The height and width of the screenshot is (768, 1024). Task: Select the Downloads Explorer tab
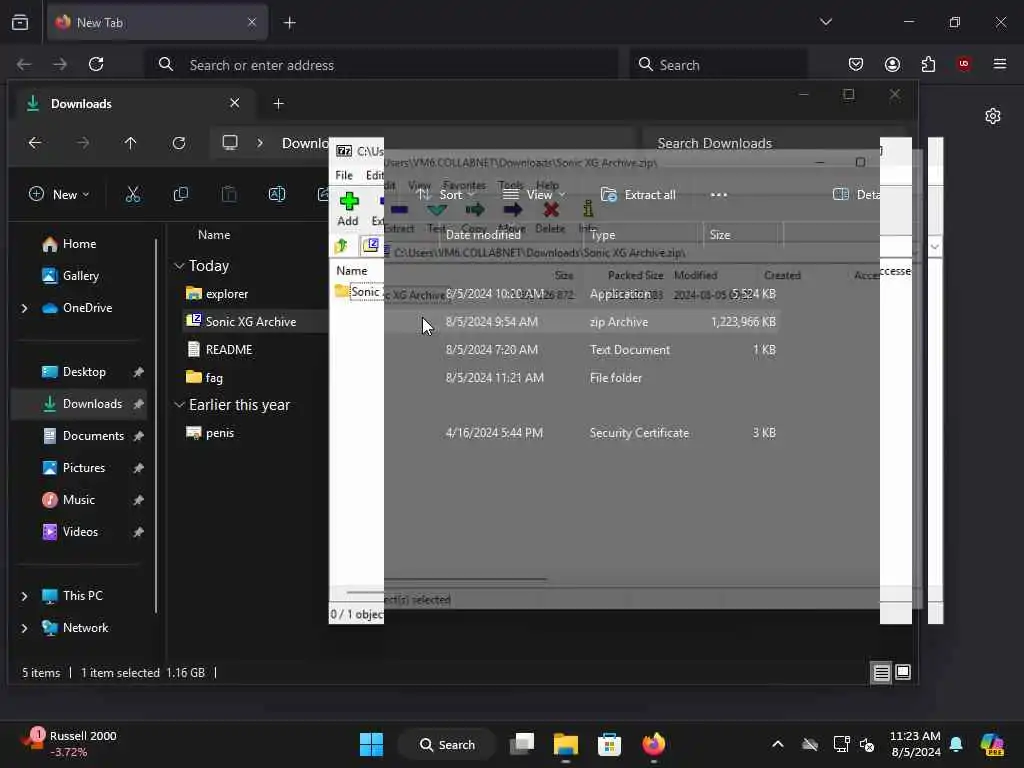(133, 104)
